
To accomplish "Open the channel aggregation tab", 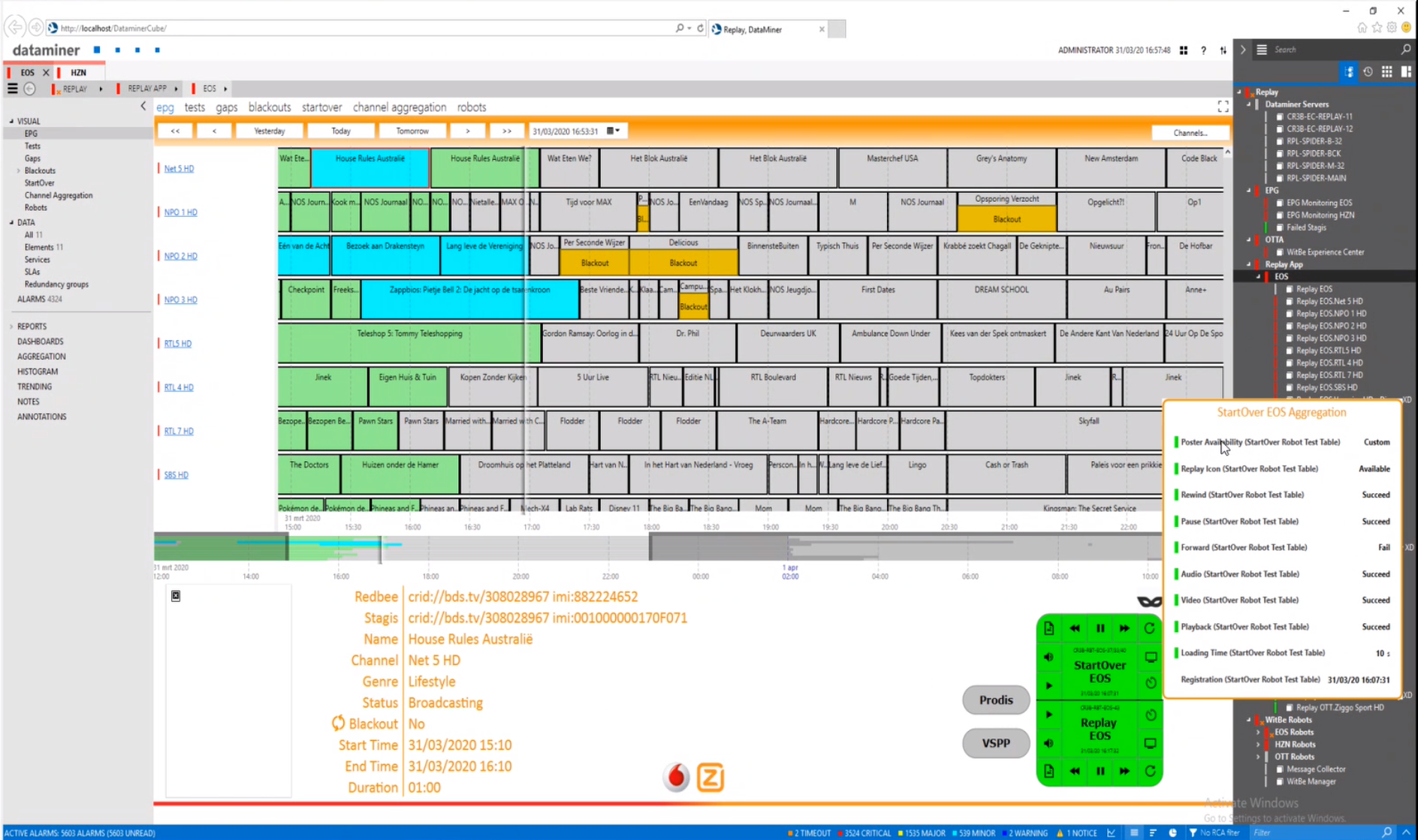I will [399, 107].
